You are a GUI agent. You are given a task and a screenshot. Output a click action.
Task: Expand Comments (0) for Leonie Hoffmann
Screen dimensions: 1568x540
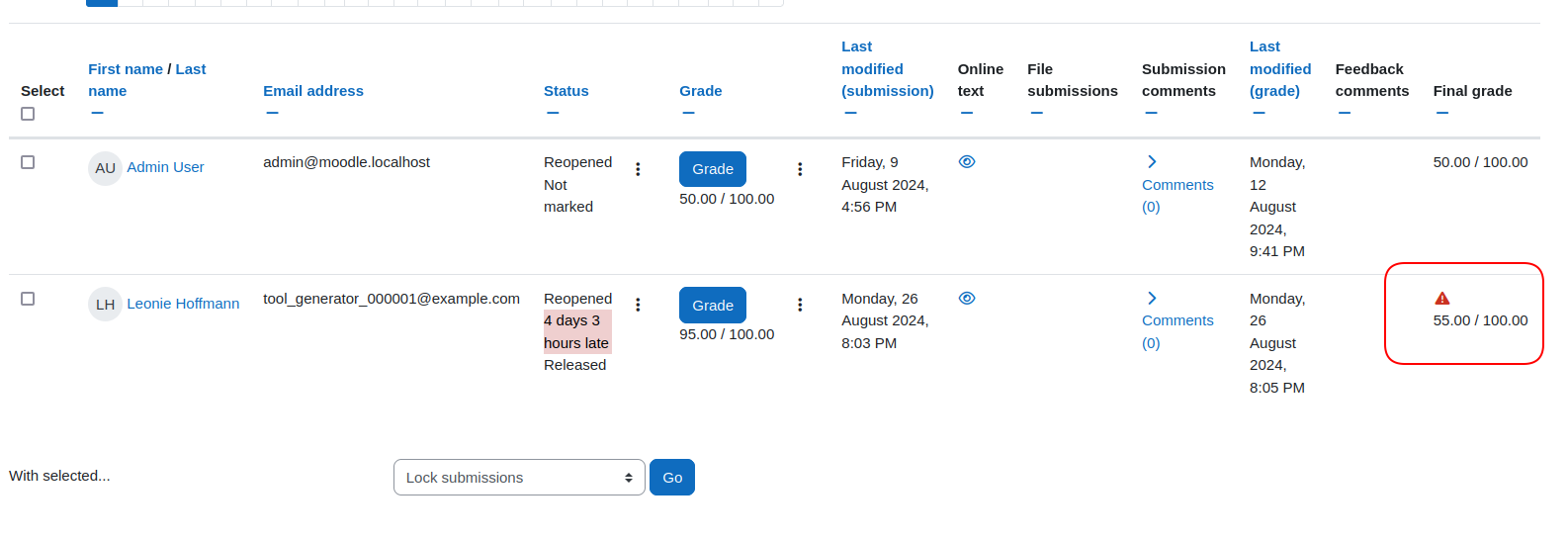(1177, 320)
